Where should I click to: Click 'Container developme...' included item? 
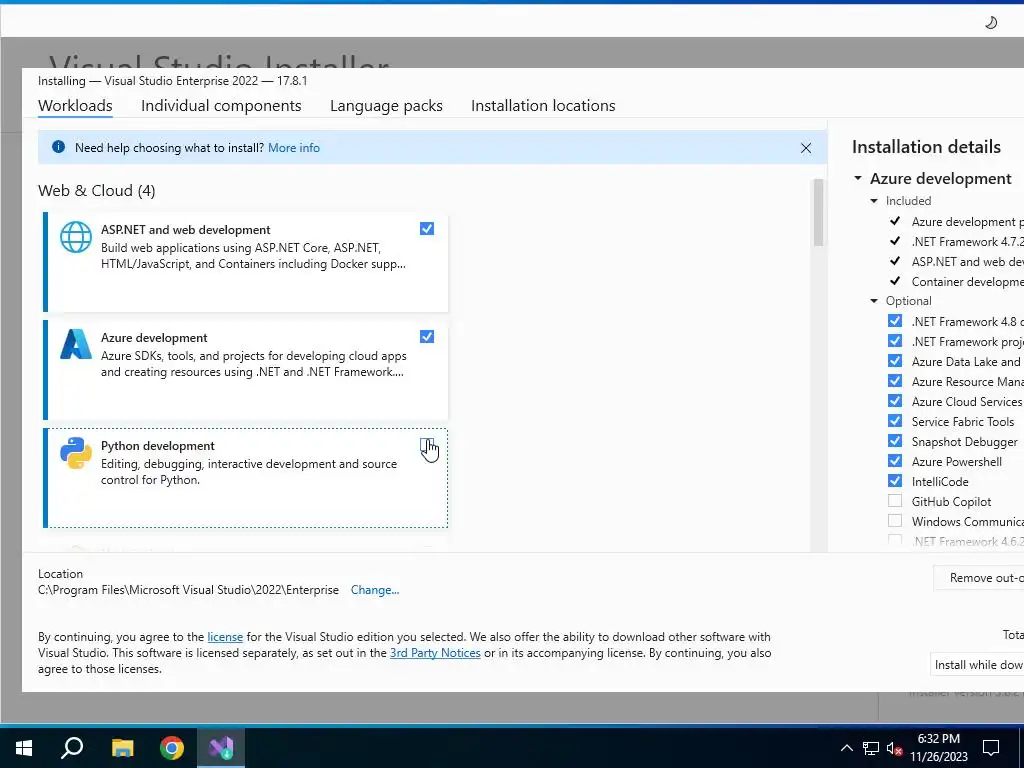pyautogui.click(x=967, y=281)
